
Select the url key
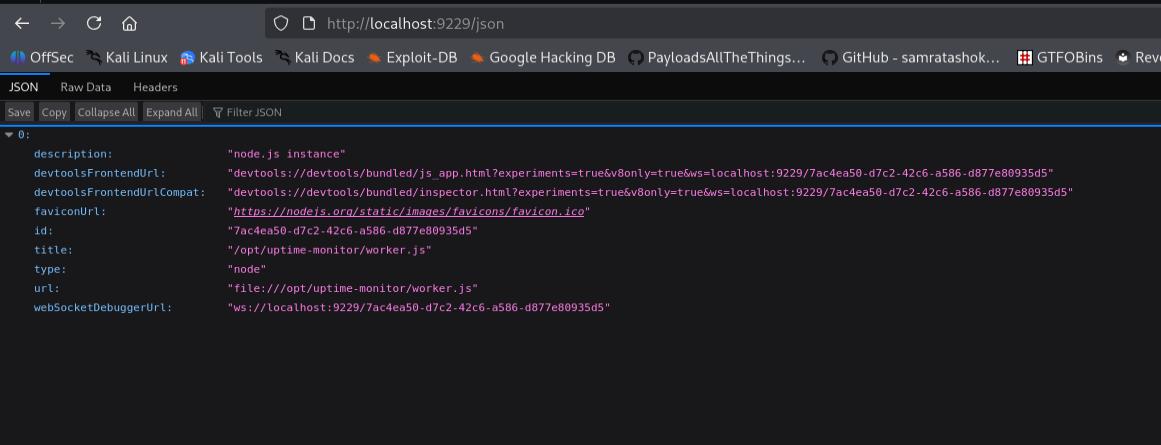(x=47, y=289)
